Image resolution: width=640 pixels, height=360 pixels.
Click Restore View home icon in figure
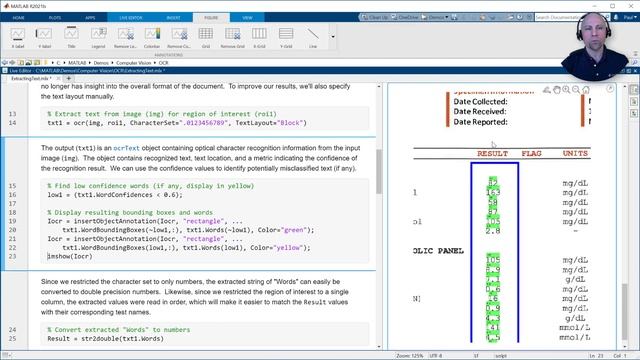tap(585, 90)
